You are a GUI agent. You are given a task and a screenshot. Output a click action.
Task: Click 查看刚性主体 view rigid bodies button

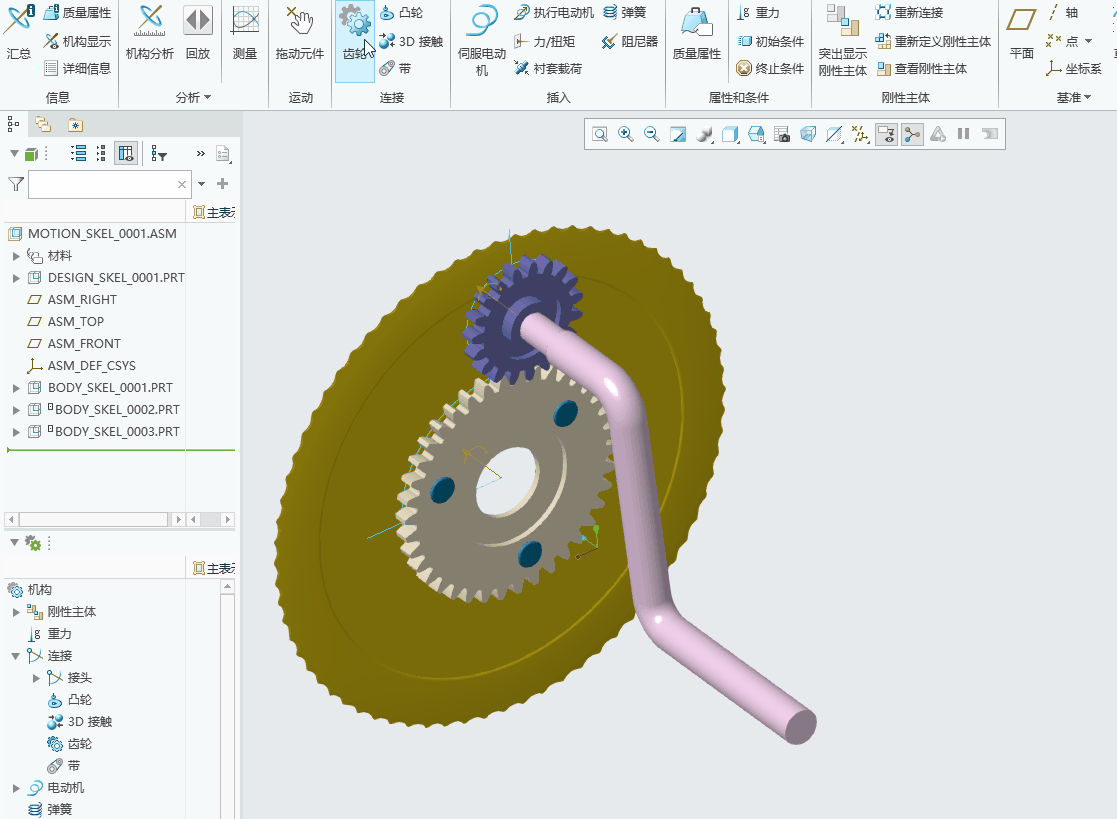[x=922, y=68]
